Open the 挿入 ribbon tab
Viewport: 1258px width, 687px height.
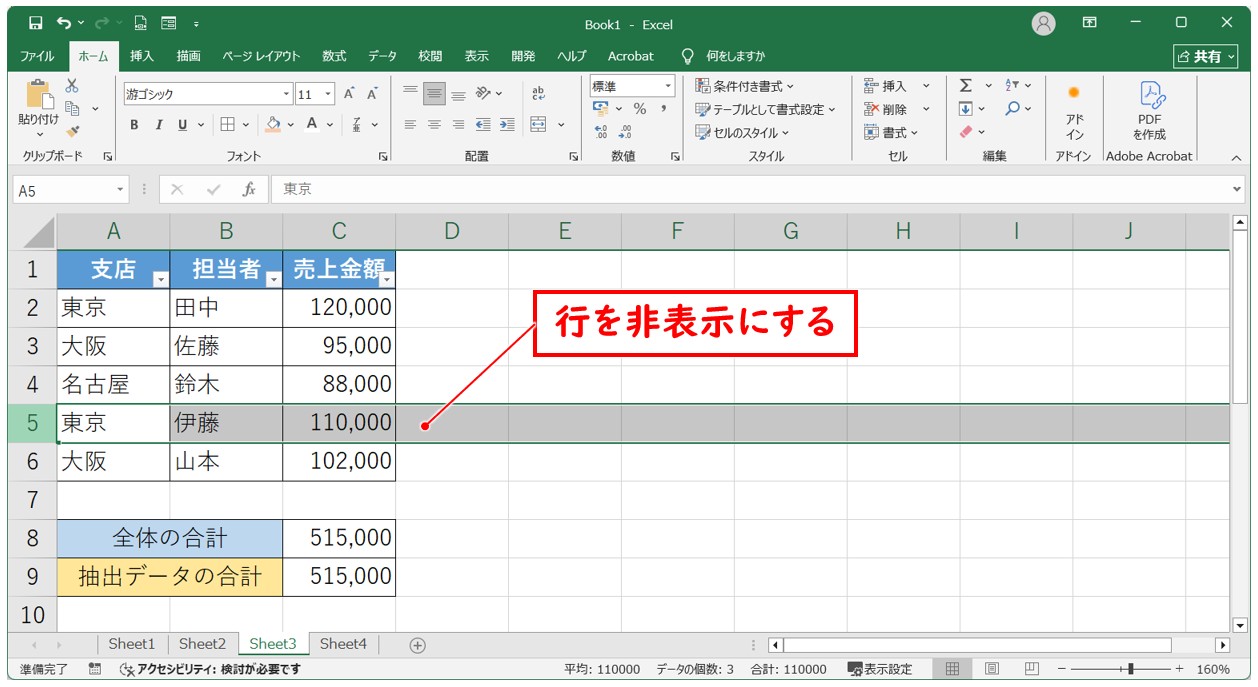(x=141, y=56)
